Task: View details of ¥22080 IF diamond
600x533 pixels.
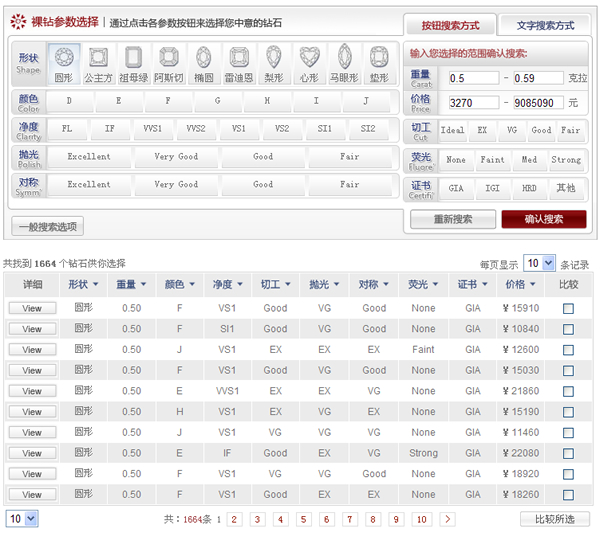Action: click(x=32, y=453)
